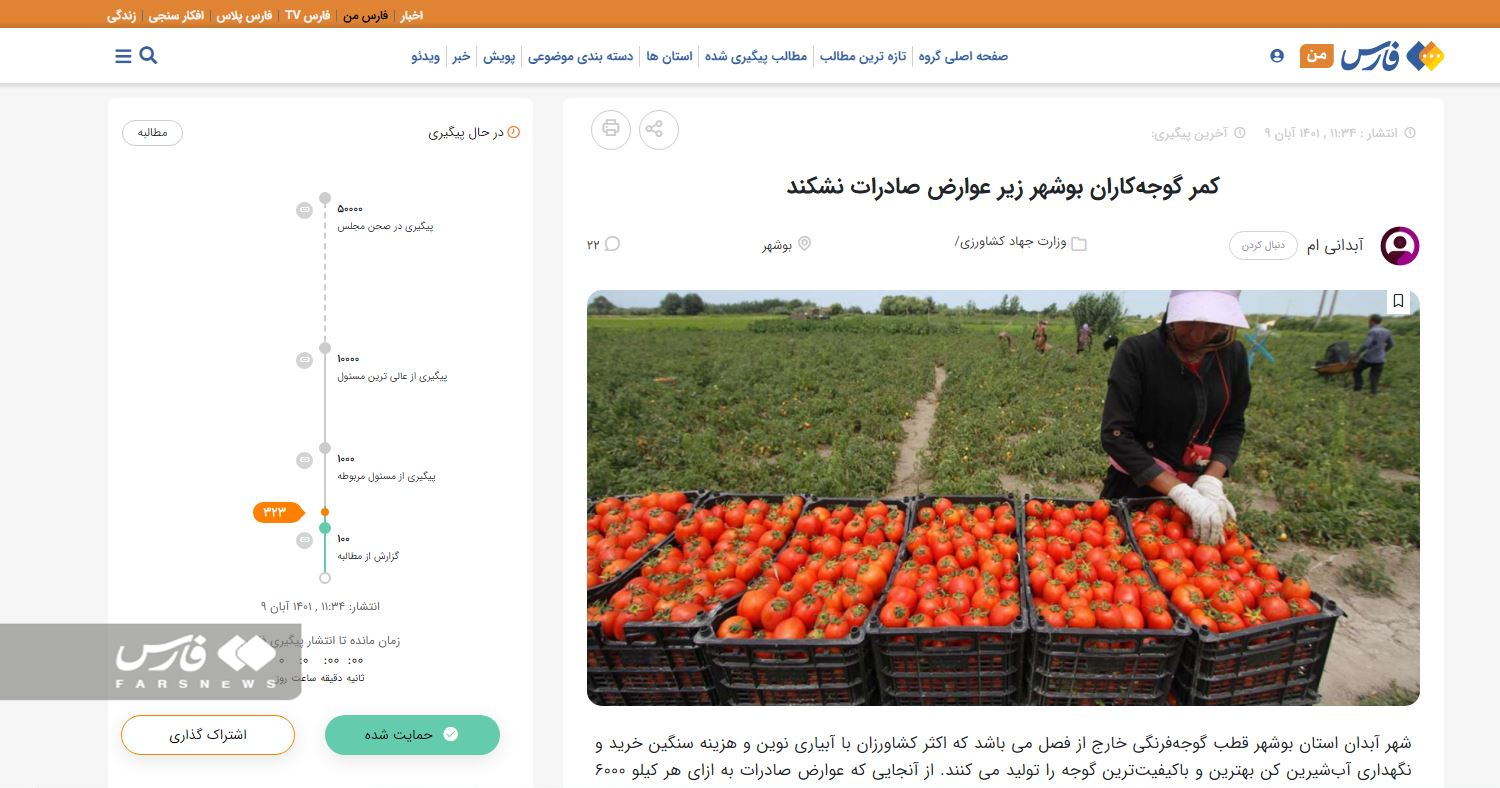Open the استان ها navigation menu
This screenshot has height=788, width=1500.
(x=669, y=56)
